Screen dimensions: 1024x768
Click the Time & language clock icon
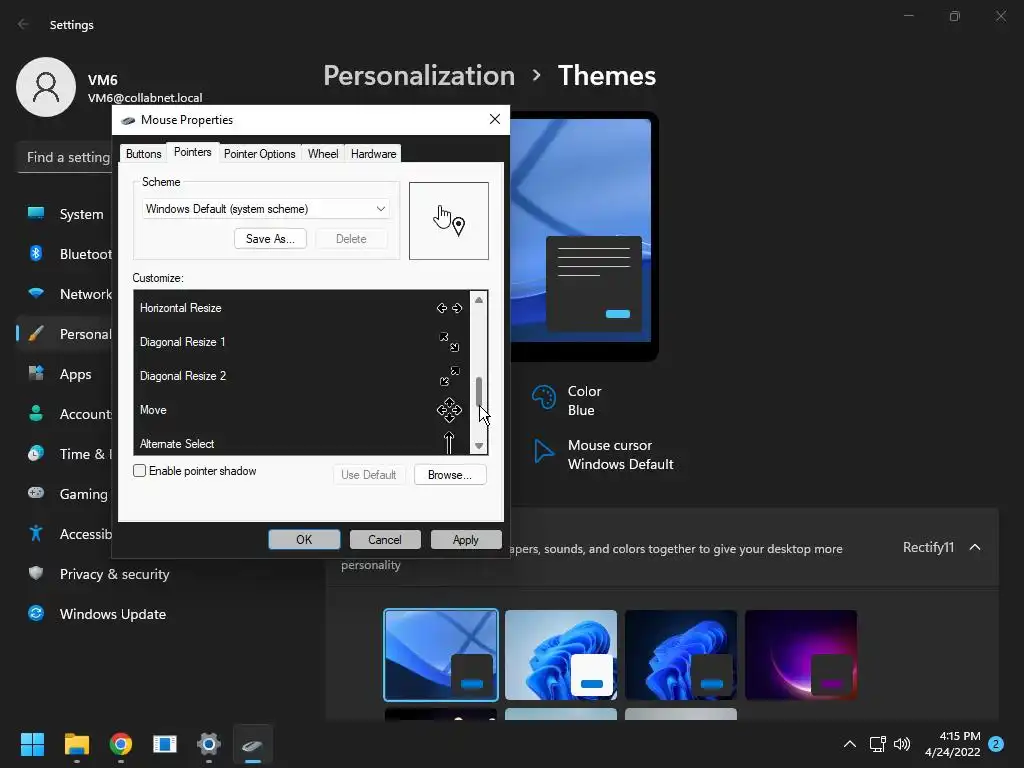[x=36, y=453]
